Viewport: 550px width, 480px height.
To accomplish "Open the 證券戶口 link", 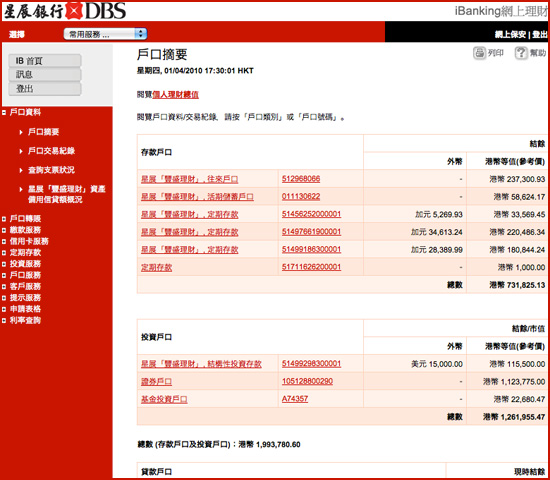I will pyautogui.click(x=156, y=381).
